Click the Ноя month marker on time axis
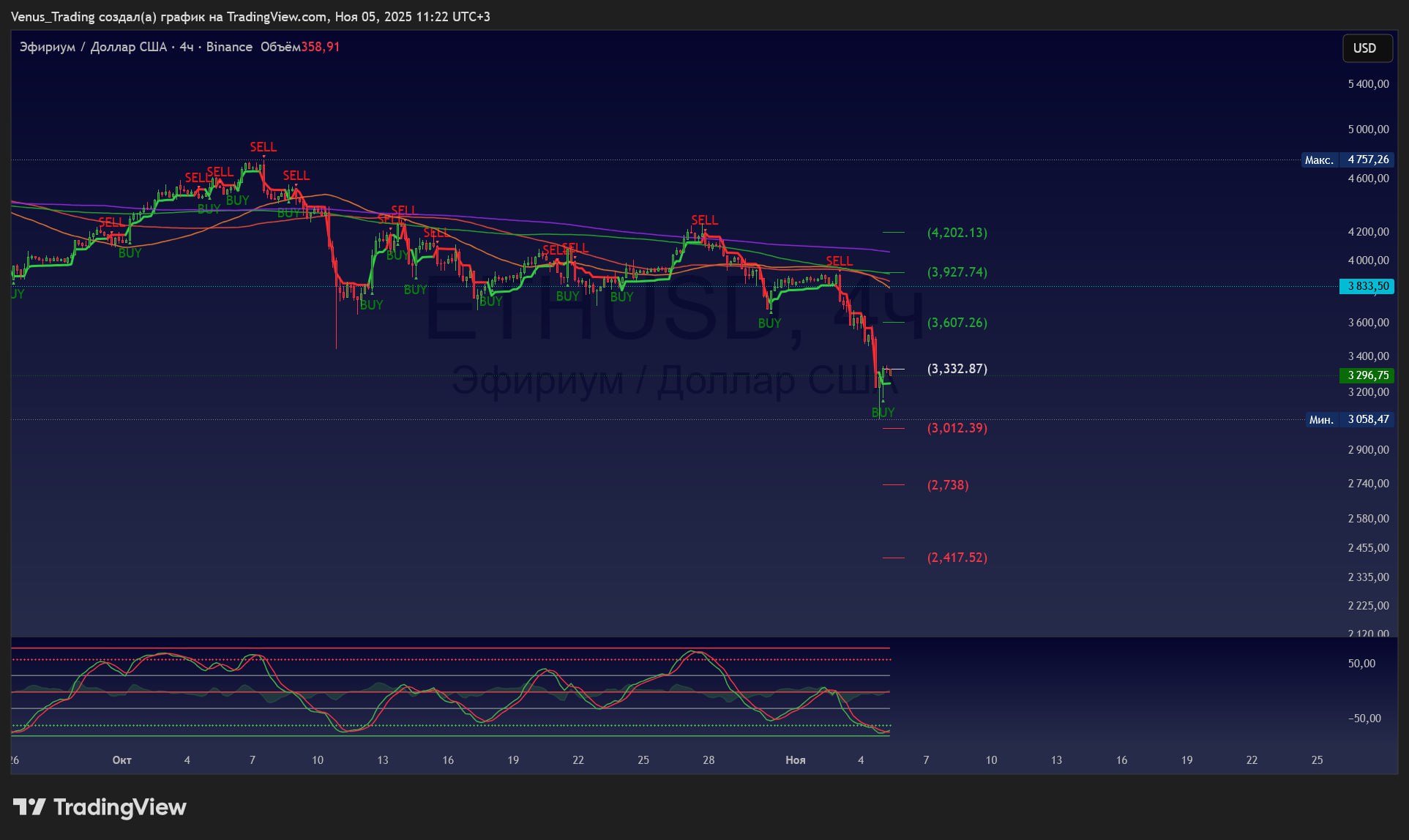This screenshot has width=1409, height=840. click(x=795, y=760)
